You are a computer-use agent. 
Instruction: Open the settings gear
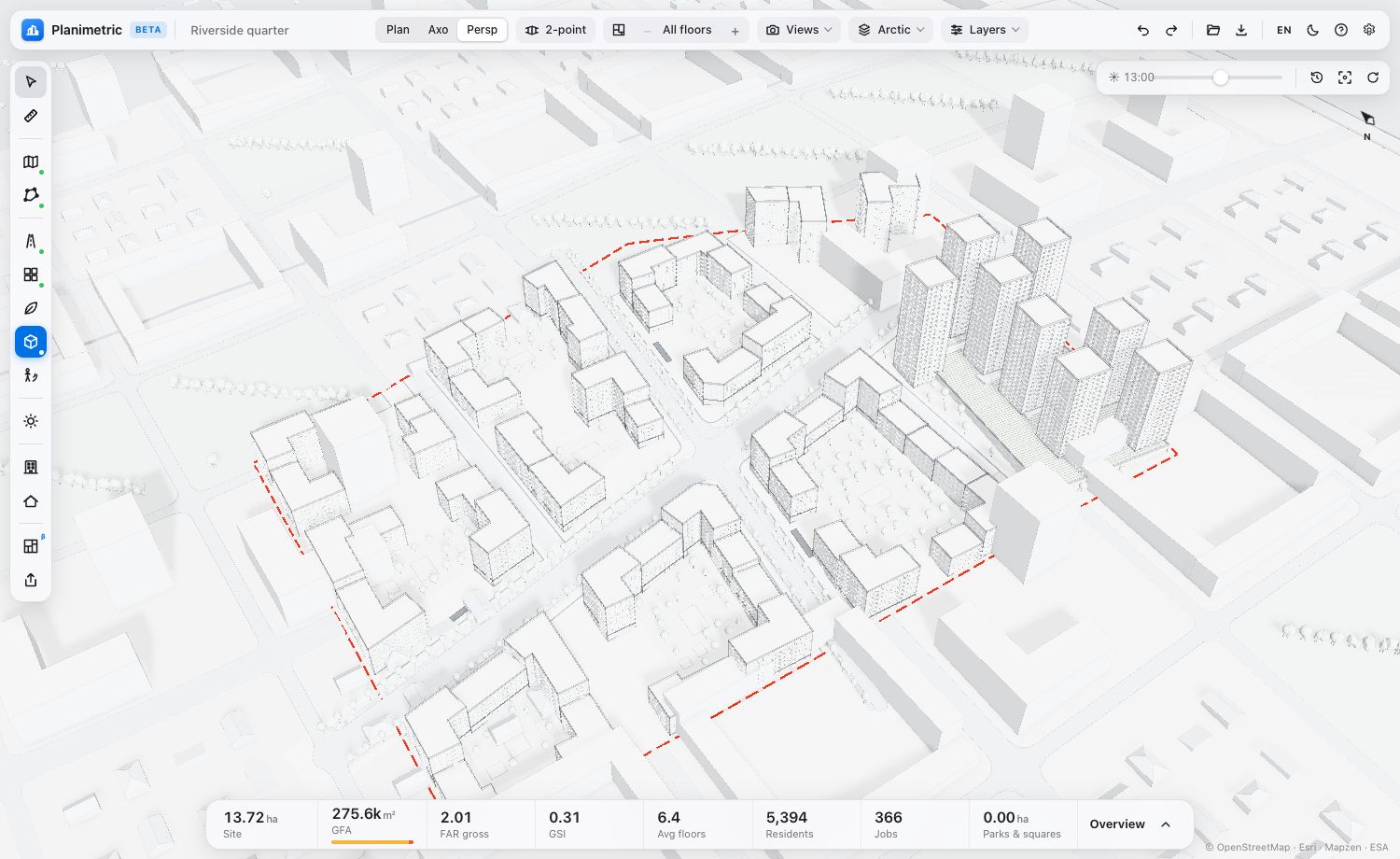[x=1369, y=30]
